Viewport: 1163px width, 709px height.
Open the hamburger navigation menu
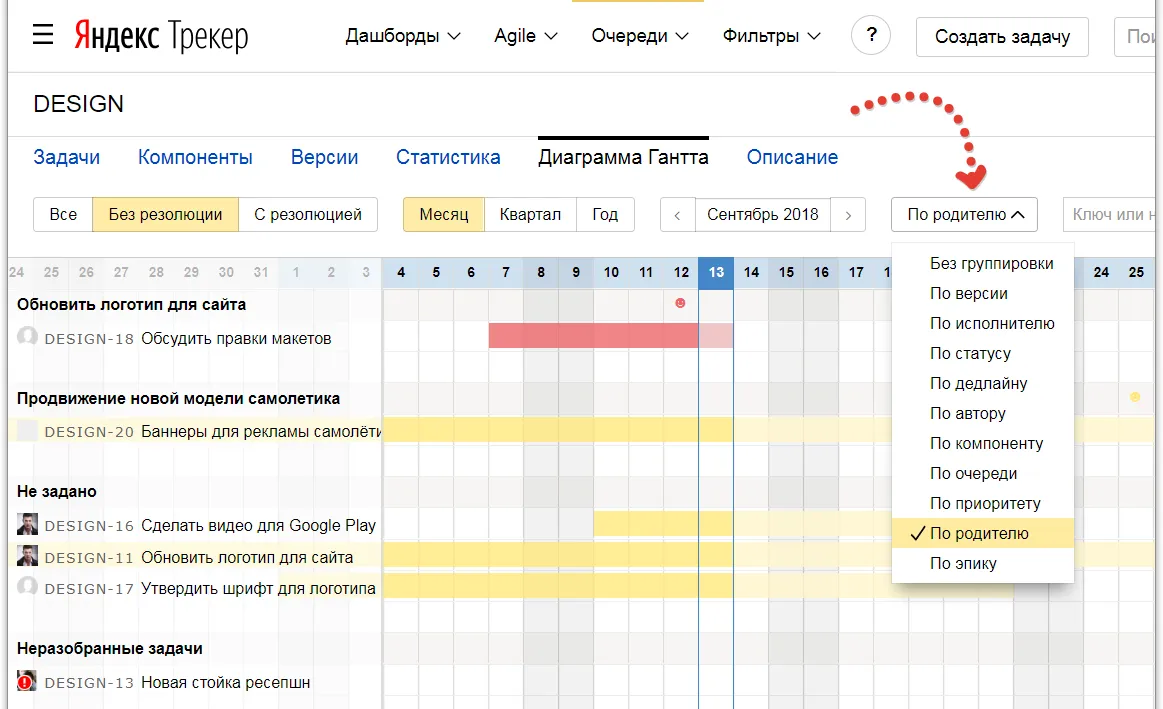[x=41, y=31]
